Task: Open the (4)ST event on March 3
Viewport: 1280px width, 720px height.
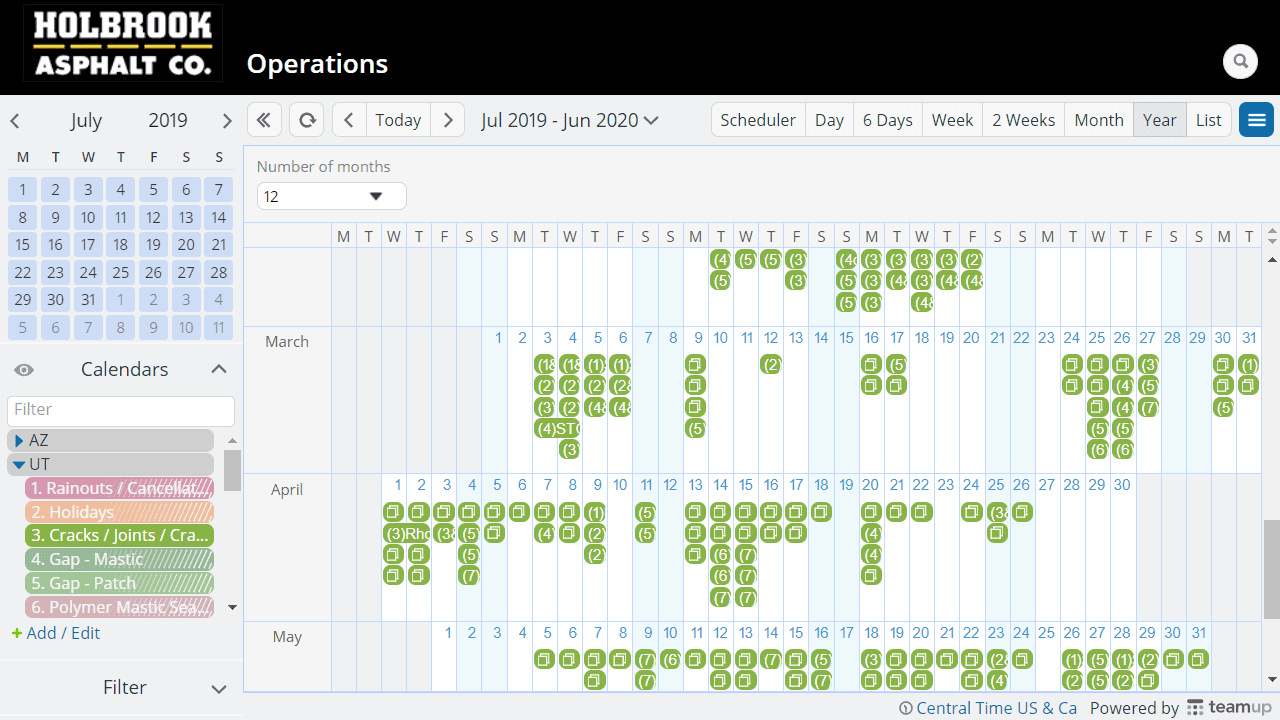Action: (557, 429)
